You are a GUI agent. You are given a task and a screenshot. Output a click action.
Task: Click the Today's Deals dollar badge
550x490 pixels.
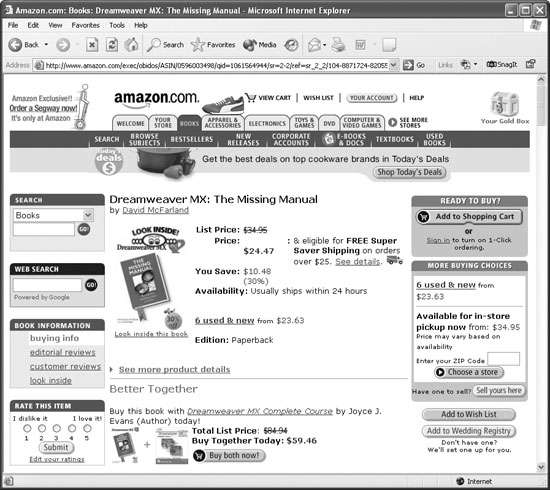click(x=109, y=162)
